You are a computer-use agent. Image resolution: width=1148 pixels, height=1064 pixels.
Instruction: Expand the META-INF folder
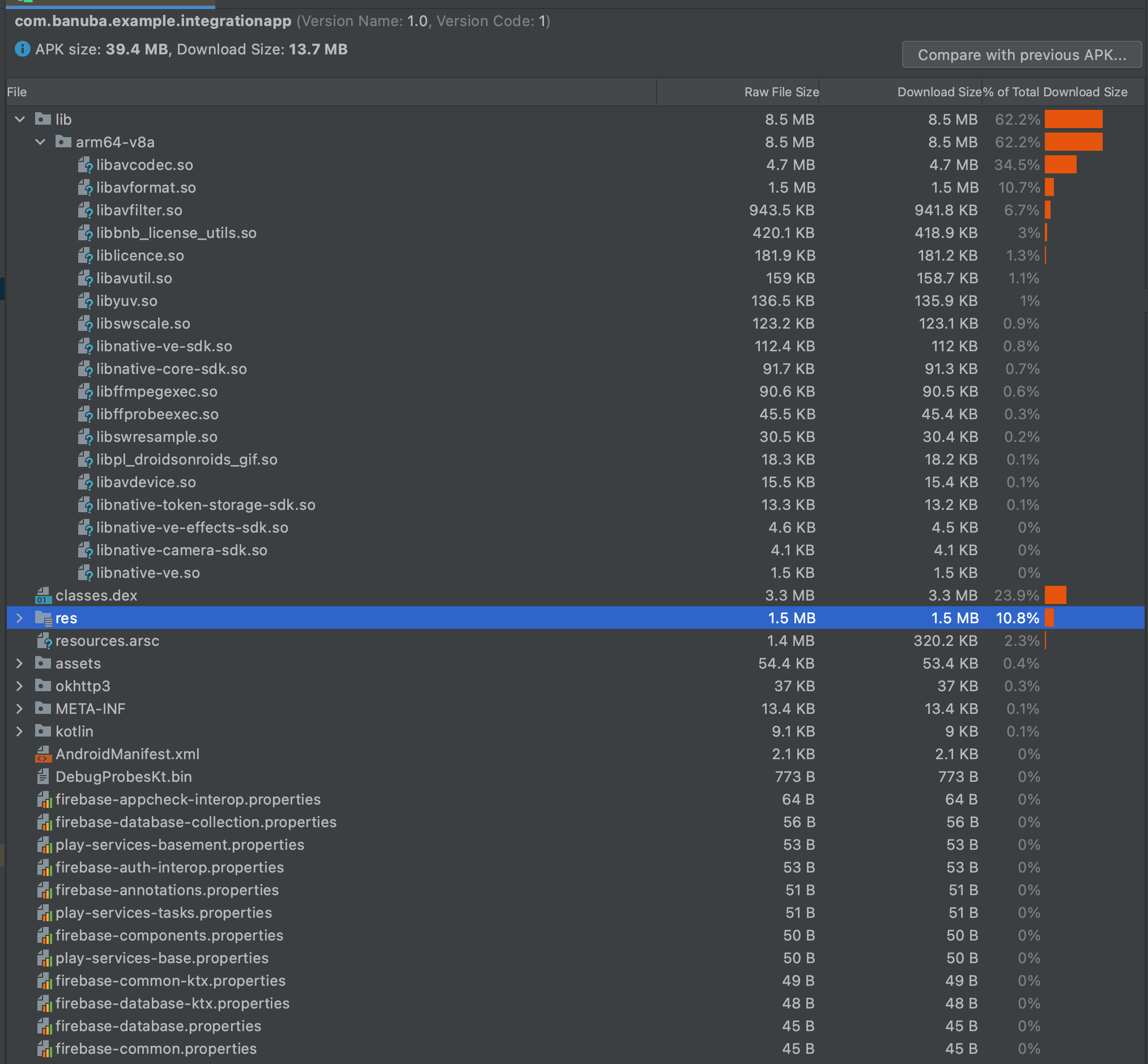20,709
